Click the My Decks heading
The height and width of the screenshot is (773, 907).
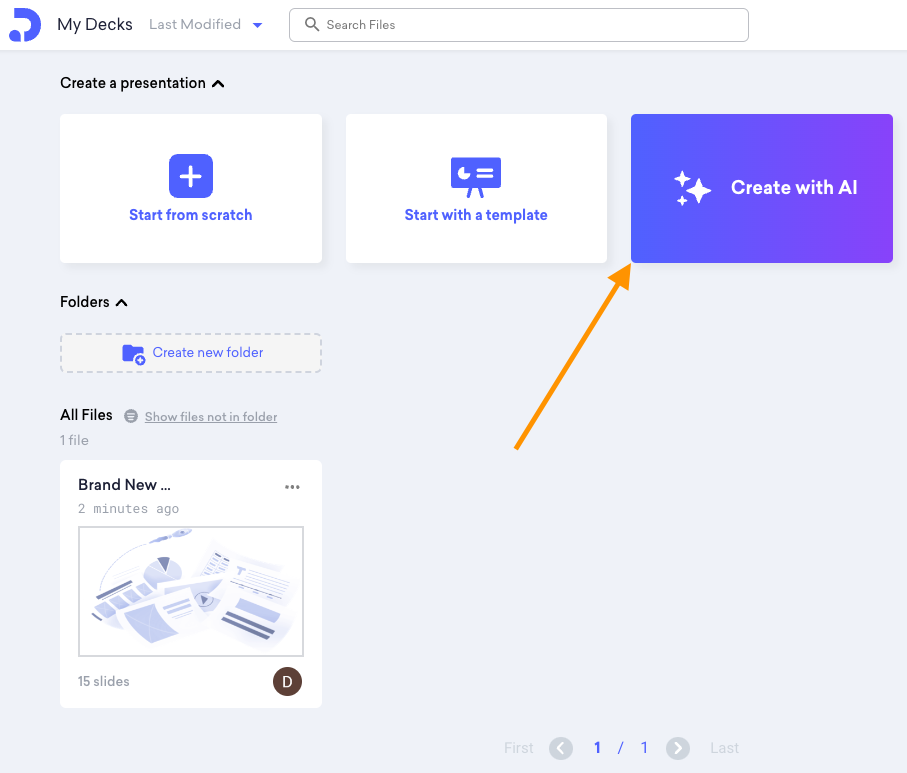(x=95, y=24)
